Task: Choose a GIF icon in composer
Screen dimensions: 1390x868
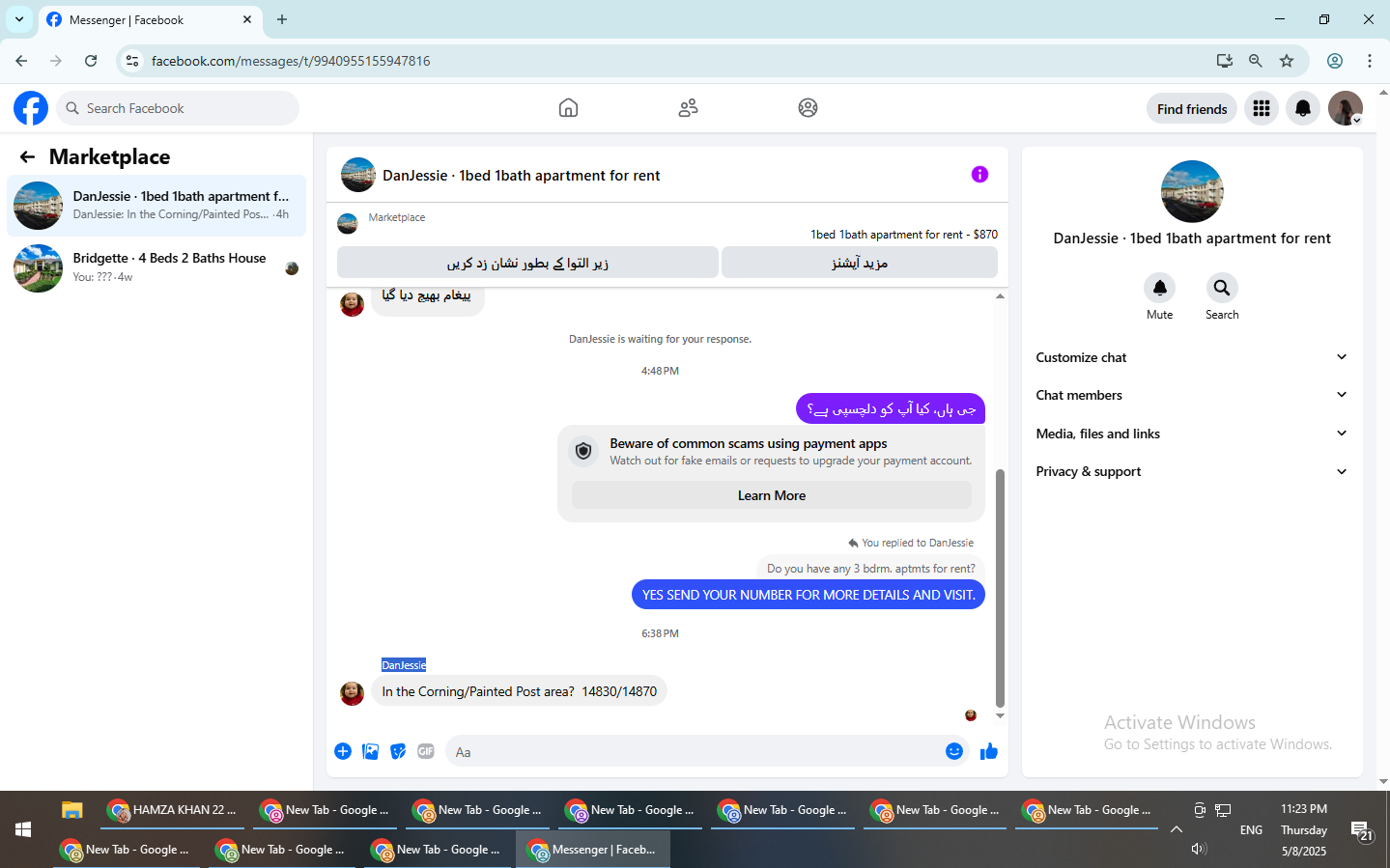Action: (x=426, y=751)
